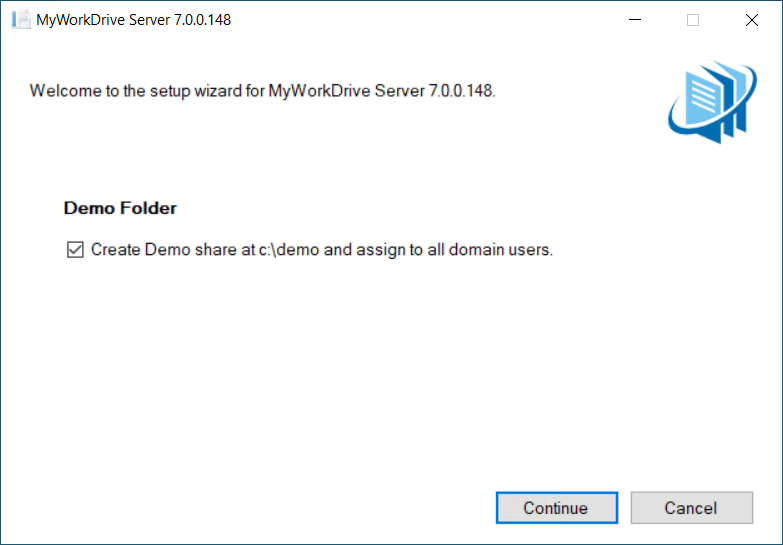Cancel the MyWorkDrive Server installation
This screenshot has width=783, height=545.
coord(691,508)
